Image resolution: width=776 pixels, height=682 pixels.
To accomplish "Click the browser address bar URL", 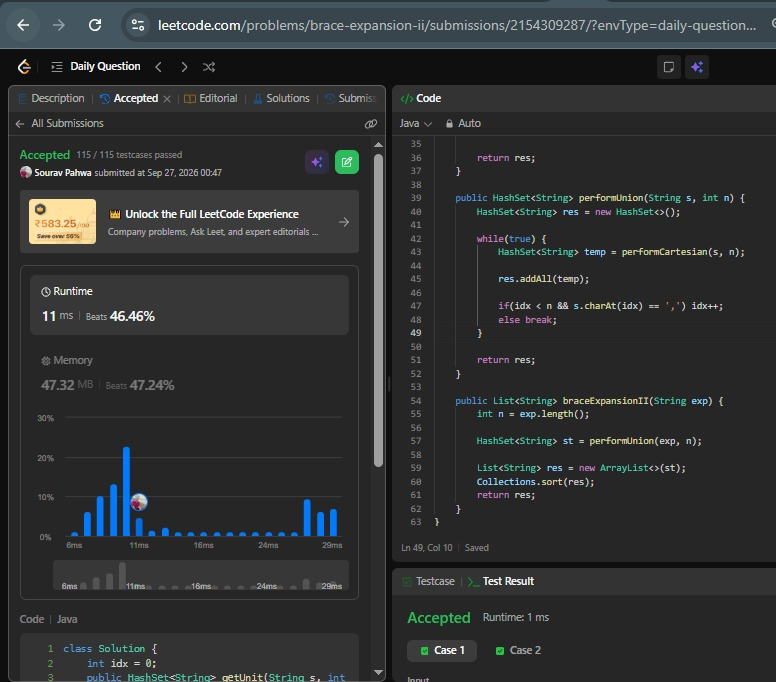I will click(457, 25).
